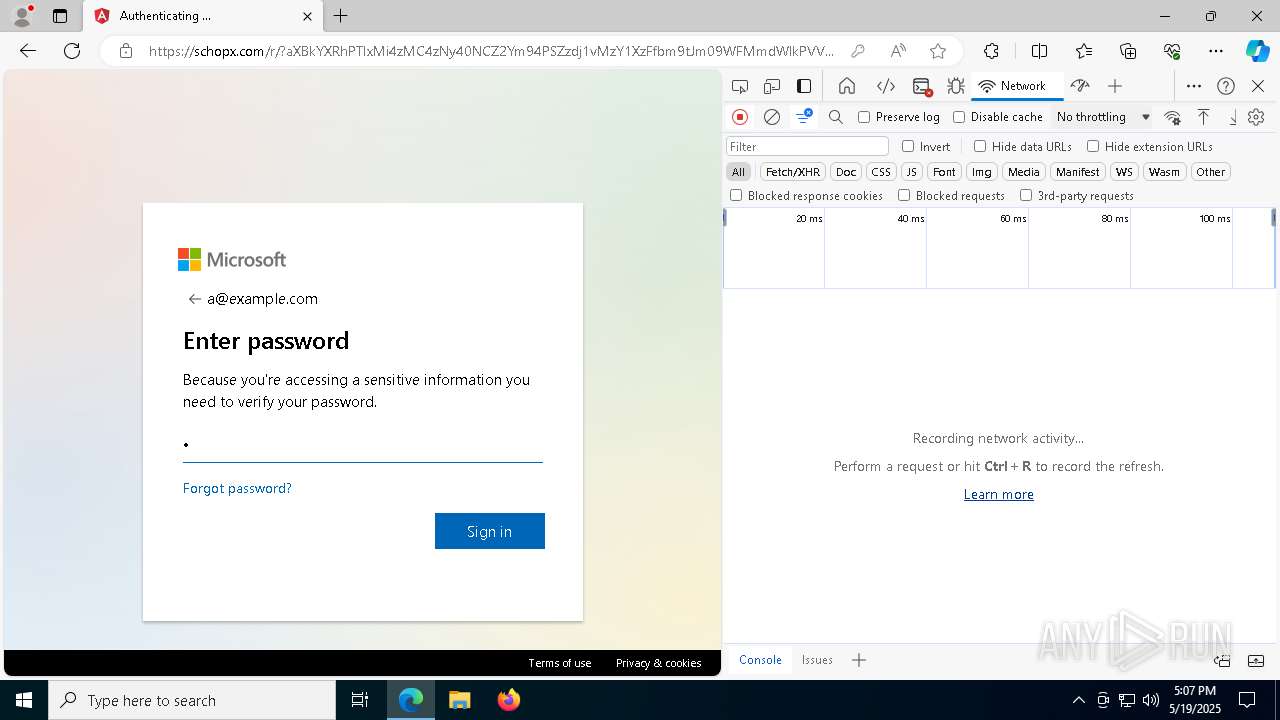The width and height of the screenshot is (1280, 720).
Task: Open the Console drawer tab
Action: [760, 660]
